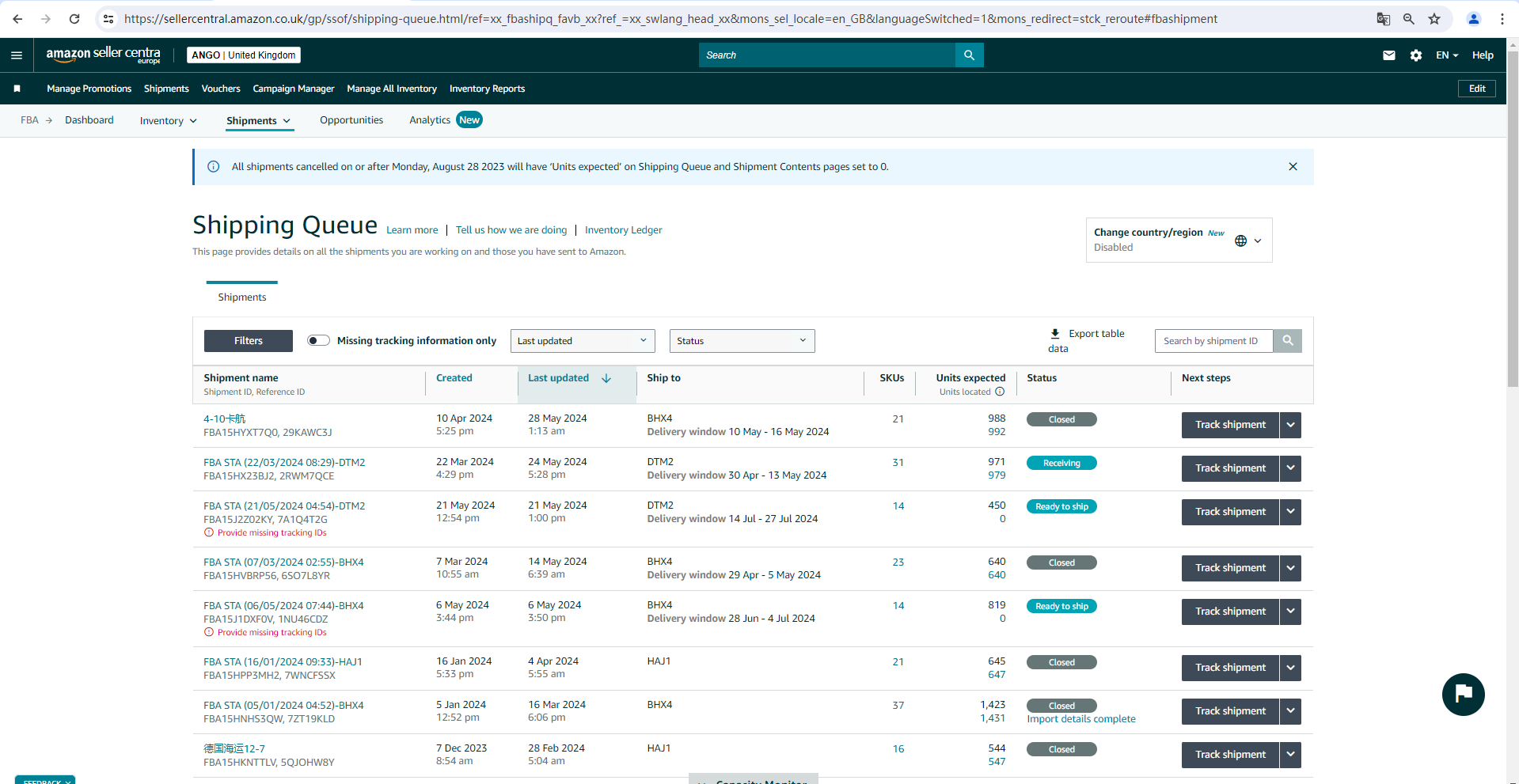
Task: Go to the Dashboard tab
Action: coord(89,120)
